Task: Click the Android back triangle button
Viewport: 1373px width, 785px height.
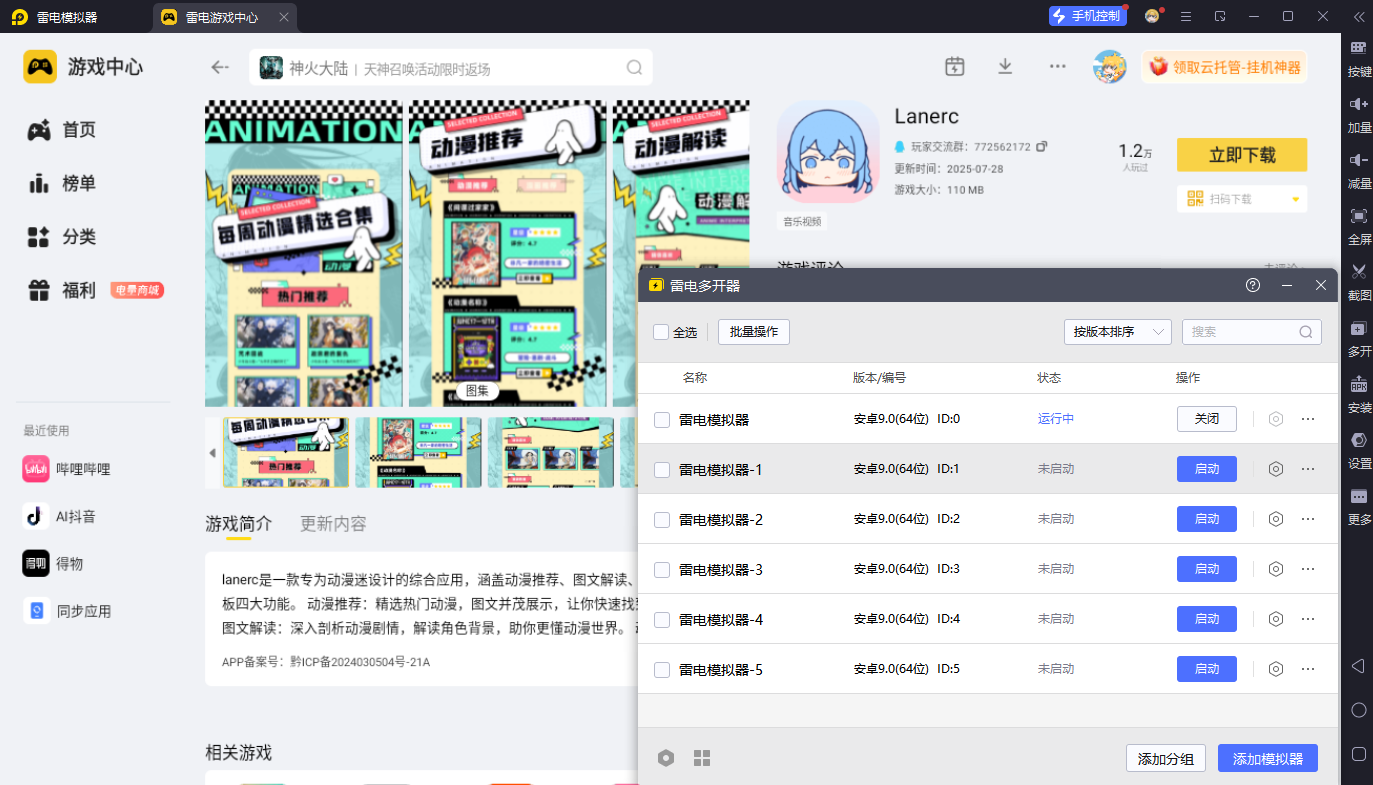Action: tap(1358, 666)
